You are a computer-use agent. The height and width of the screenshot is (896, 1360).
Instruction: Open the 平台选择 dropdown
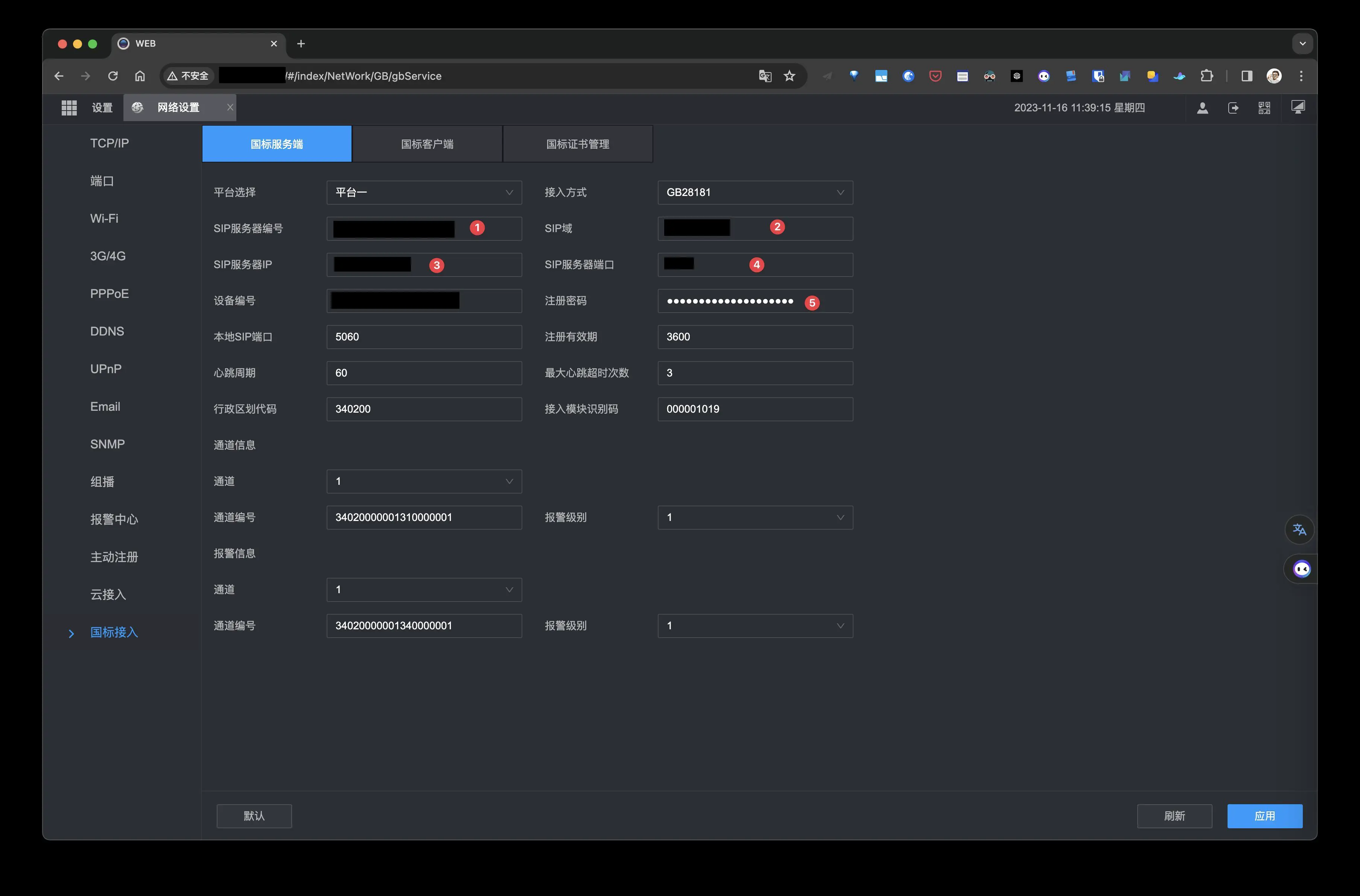point(424,193)
